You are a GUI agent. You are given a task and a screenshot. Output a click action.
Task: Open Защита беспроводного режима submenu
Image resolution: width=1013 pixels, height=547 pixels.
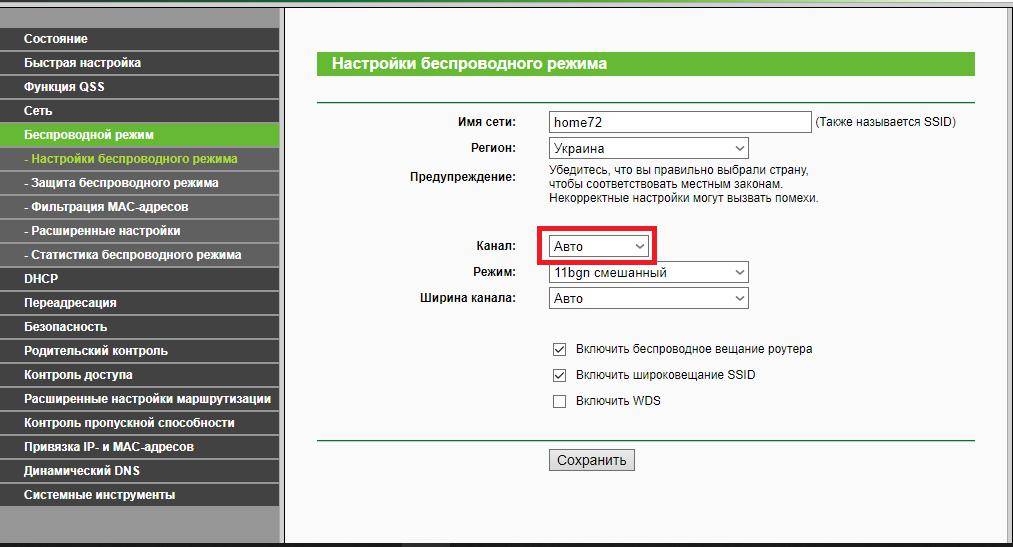tap(121, 183)
